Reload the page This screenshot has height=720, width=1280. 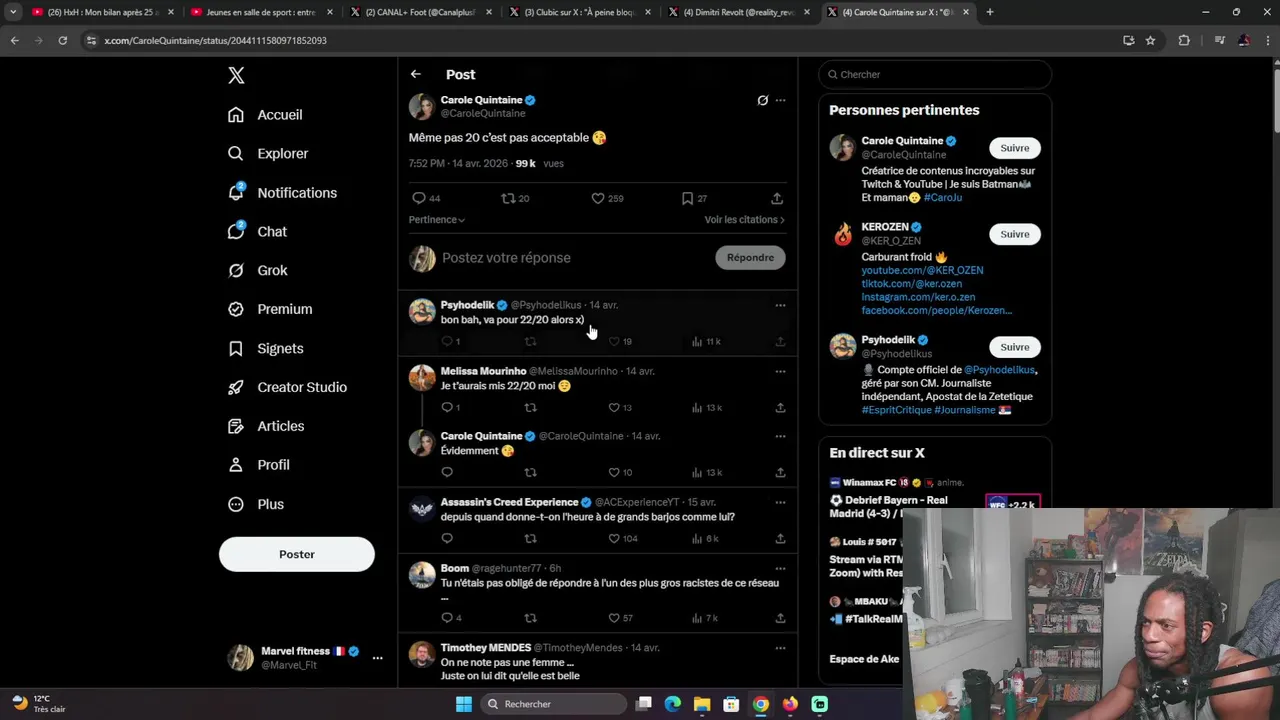click(62, 40)
